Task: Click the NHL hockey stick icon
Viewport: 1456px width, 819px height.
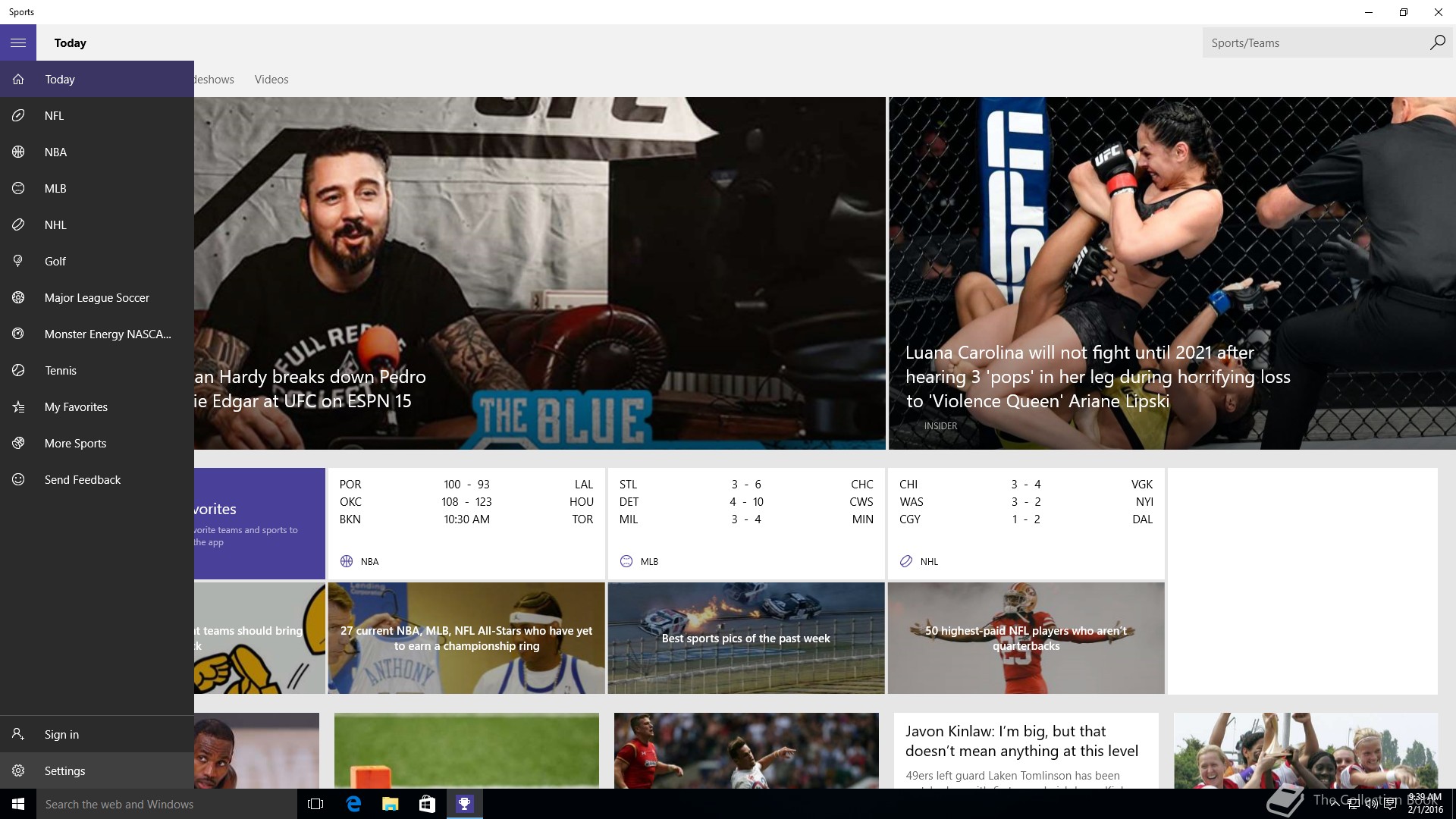Action: pos(18,224)
